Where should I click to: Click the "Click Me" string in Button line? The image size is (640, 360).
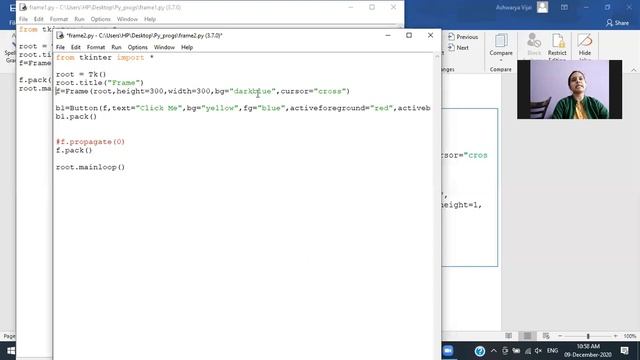[x=159, y=108]
